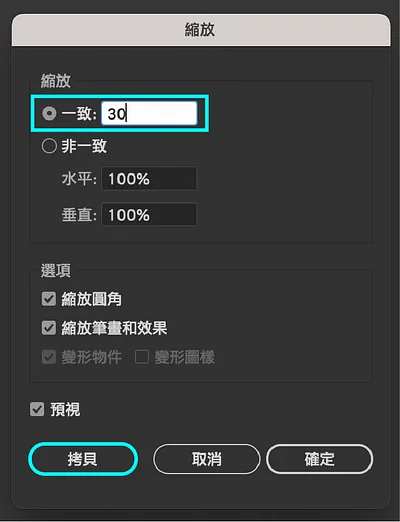Confirm scaling with the 確定 button
Viewport: 400px width, 522px height.
pyautogui.click(x=319, y=459)
